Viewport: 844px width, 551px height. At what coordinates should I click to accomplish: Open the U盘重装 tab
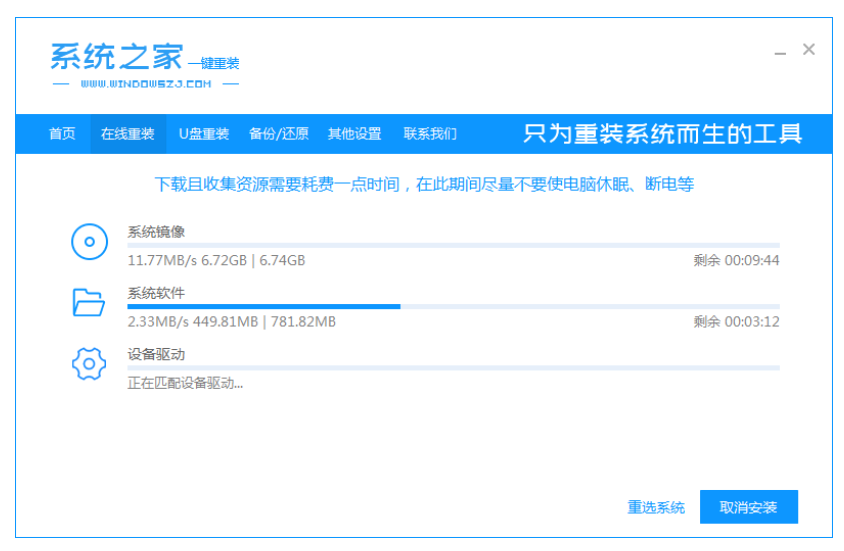[204, 134]
